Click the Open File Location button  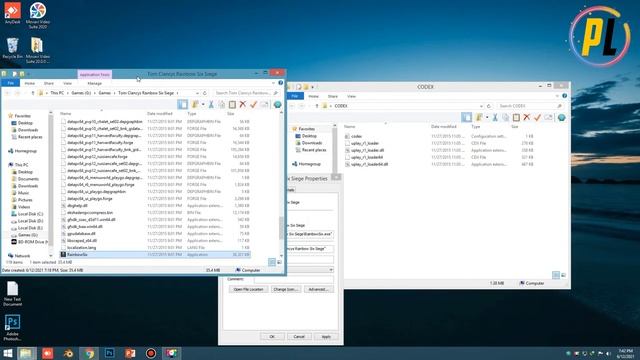click(248, 289)
